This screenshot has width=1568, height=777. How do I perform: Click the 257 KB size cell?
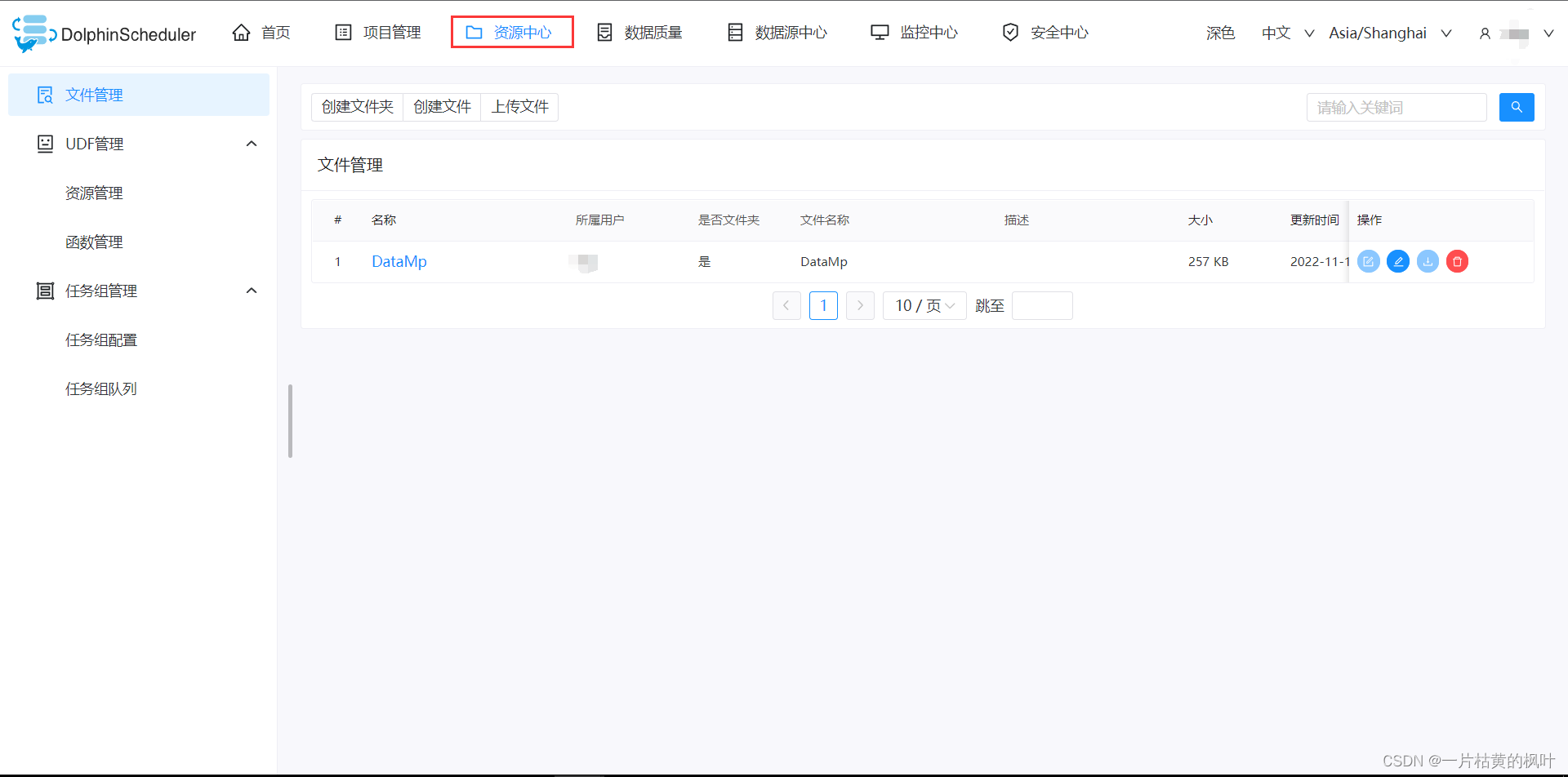1208,261
